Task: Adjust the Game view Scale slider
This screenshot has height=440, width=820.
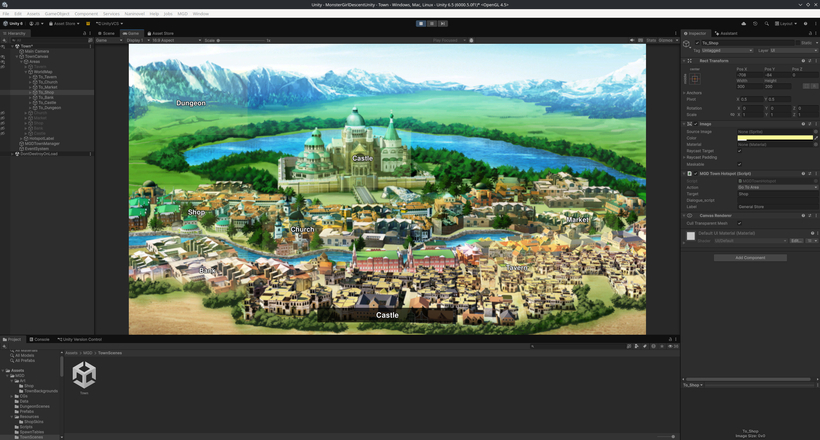Action: (x=243, y=40)
